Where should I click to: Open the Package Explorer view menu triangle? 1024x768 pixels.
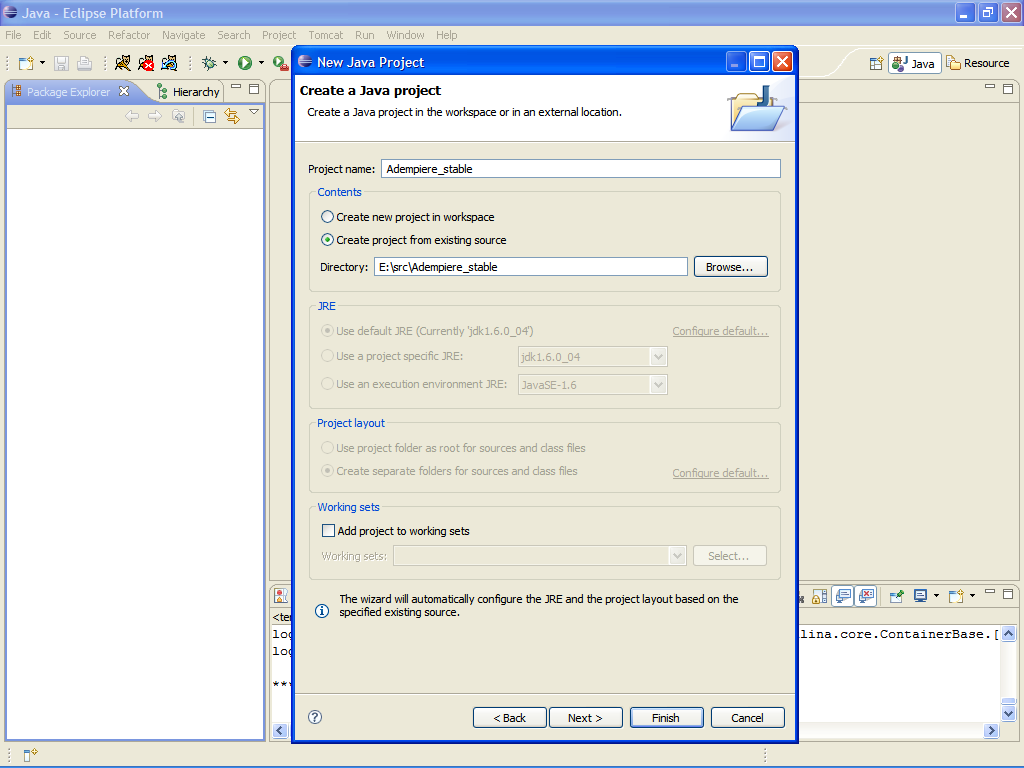254,112
